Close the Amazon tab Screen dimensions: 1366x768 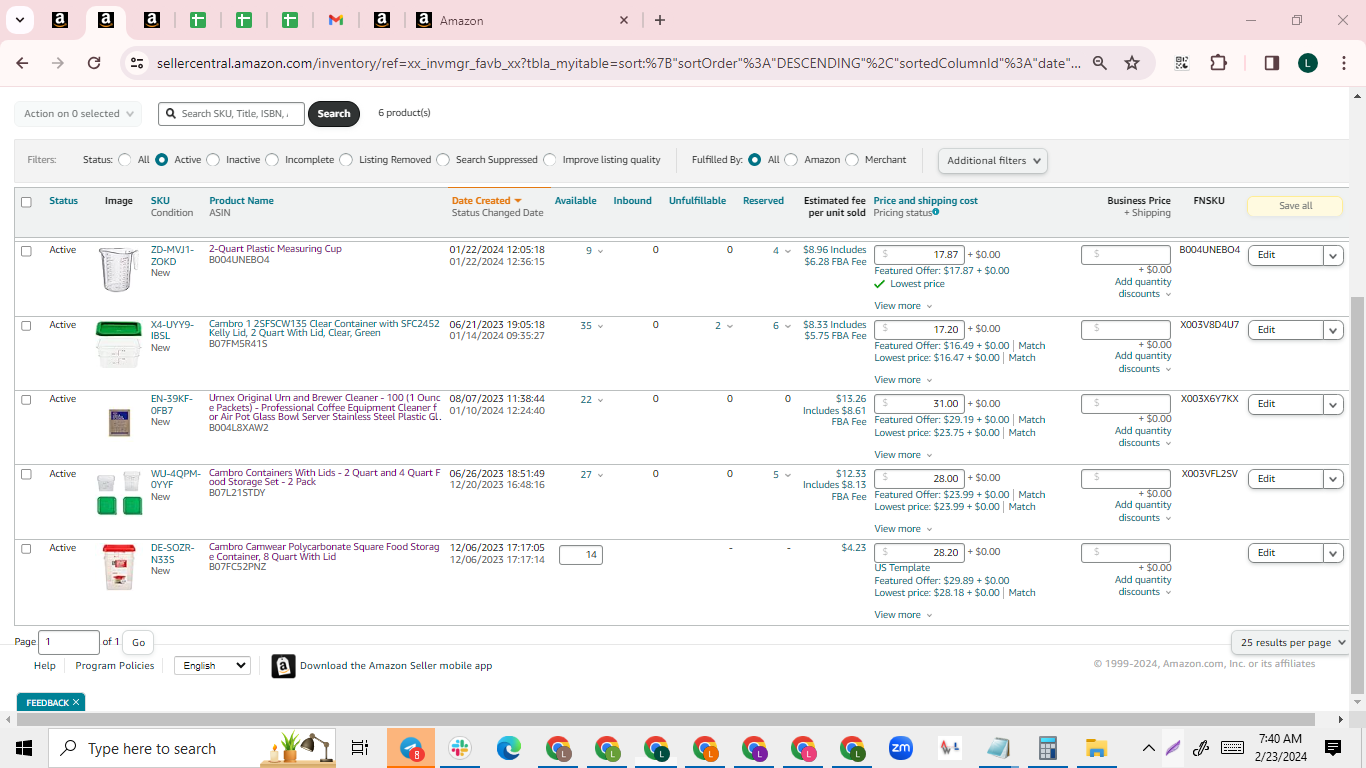(624, 20)
